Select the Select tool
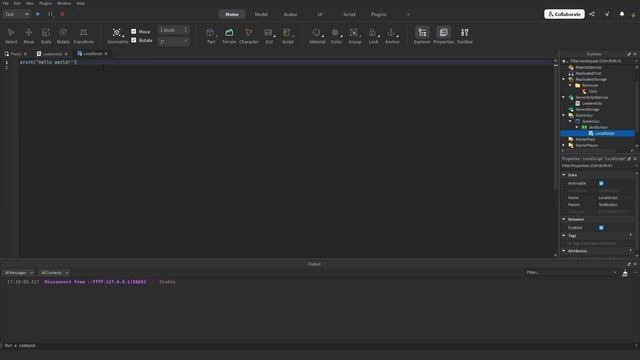Image resolution: width=640 pixels, height=360 pixels. tap(11, 36)
